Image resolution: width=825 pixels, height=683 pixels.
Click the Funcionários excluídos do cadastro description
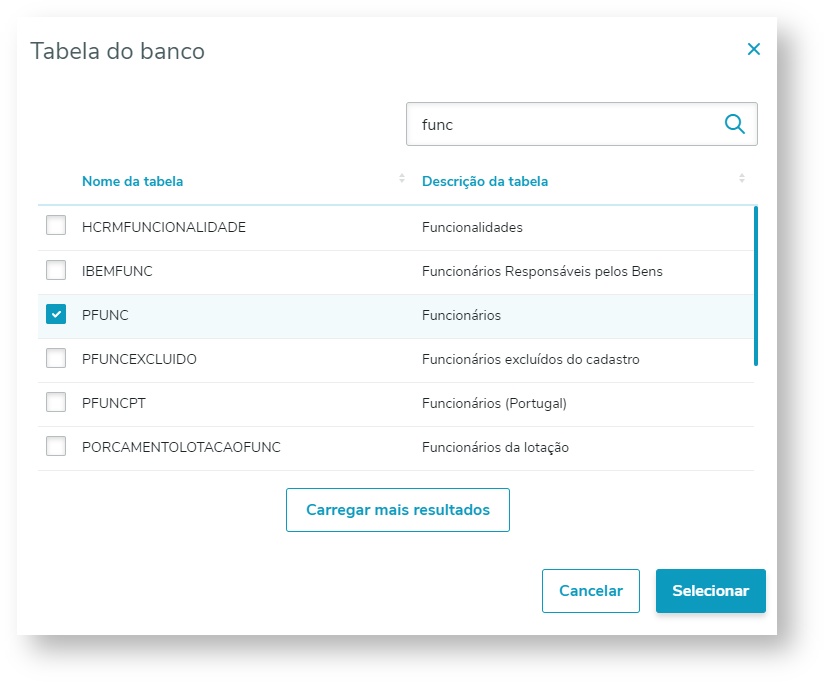click(x=530, y=359)
